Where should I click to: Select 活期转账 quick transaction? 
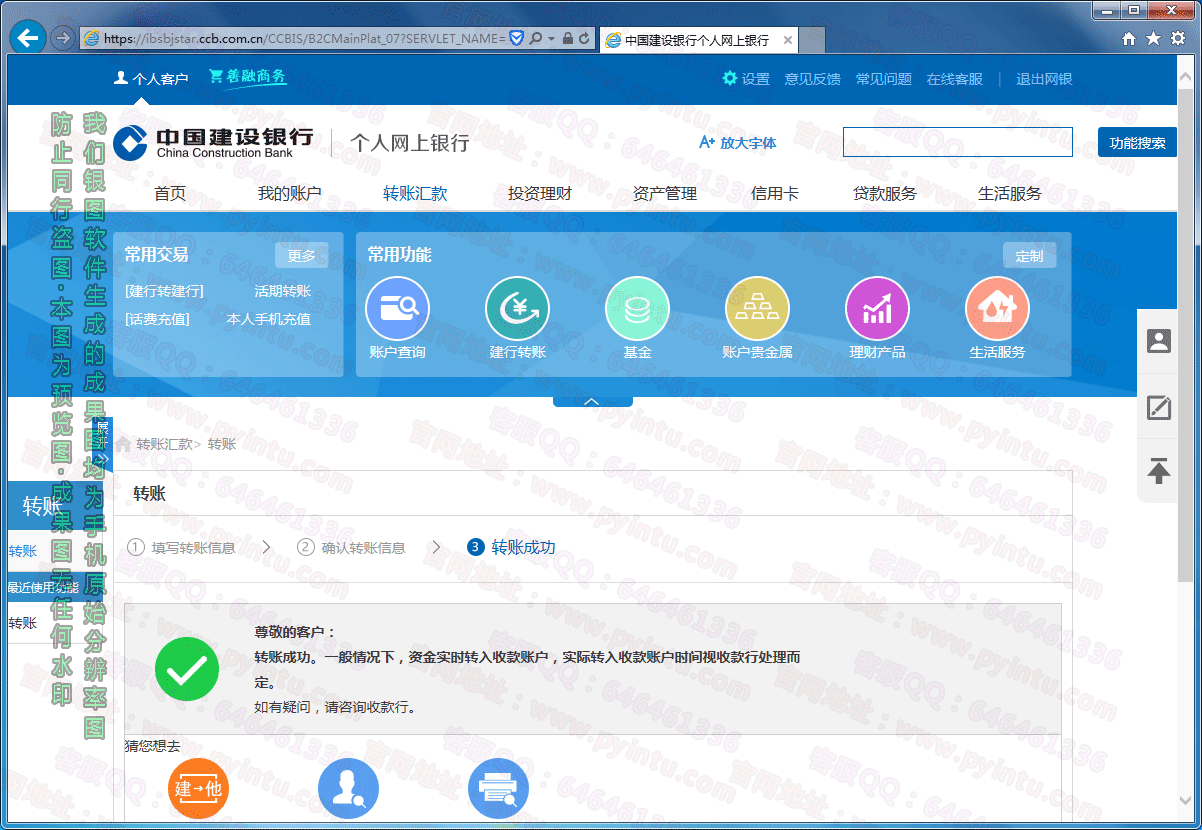point(283,292)
